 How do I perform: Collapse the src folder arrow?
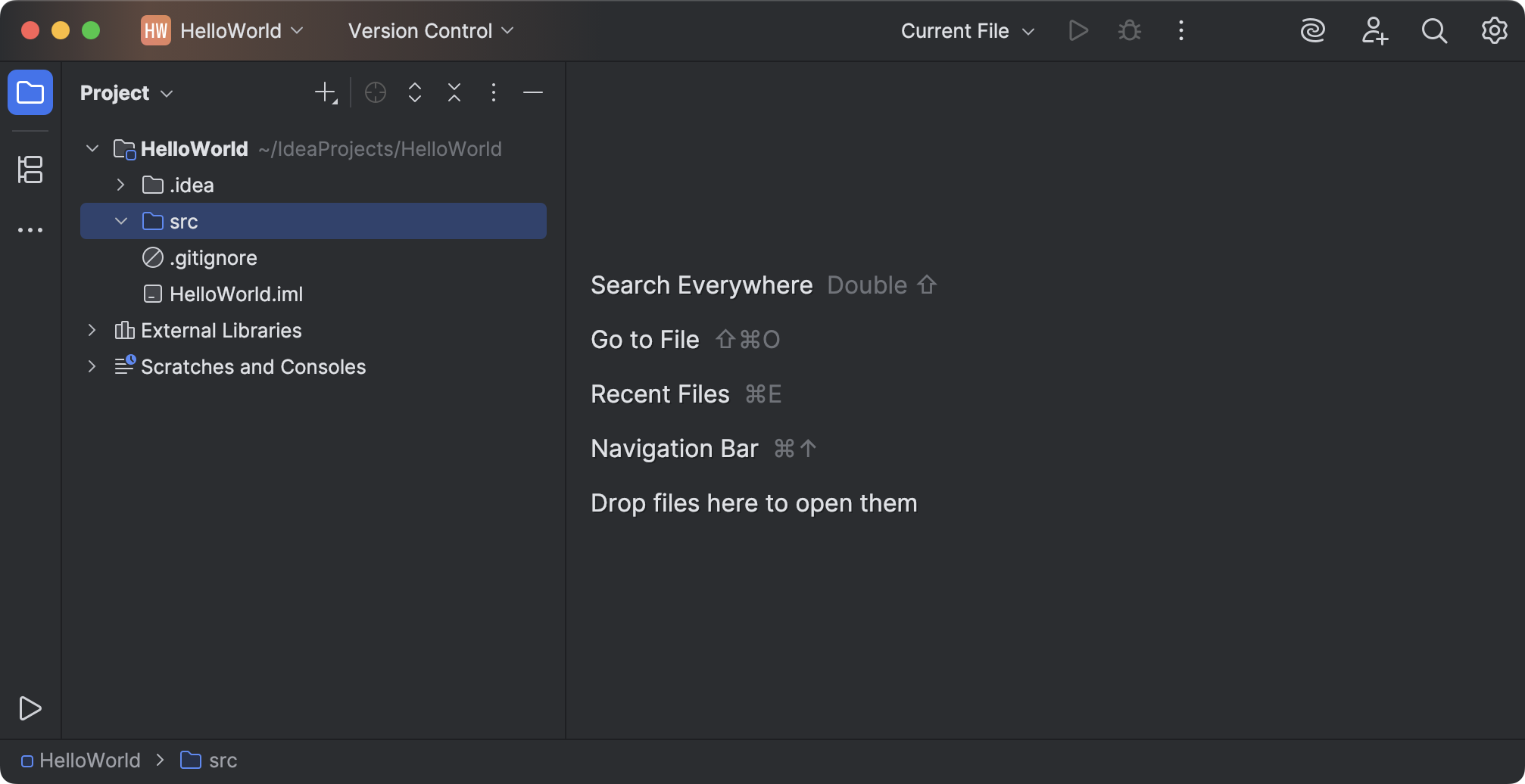[121, 221]
